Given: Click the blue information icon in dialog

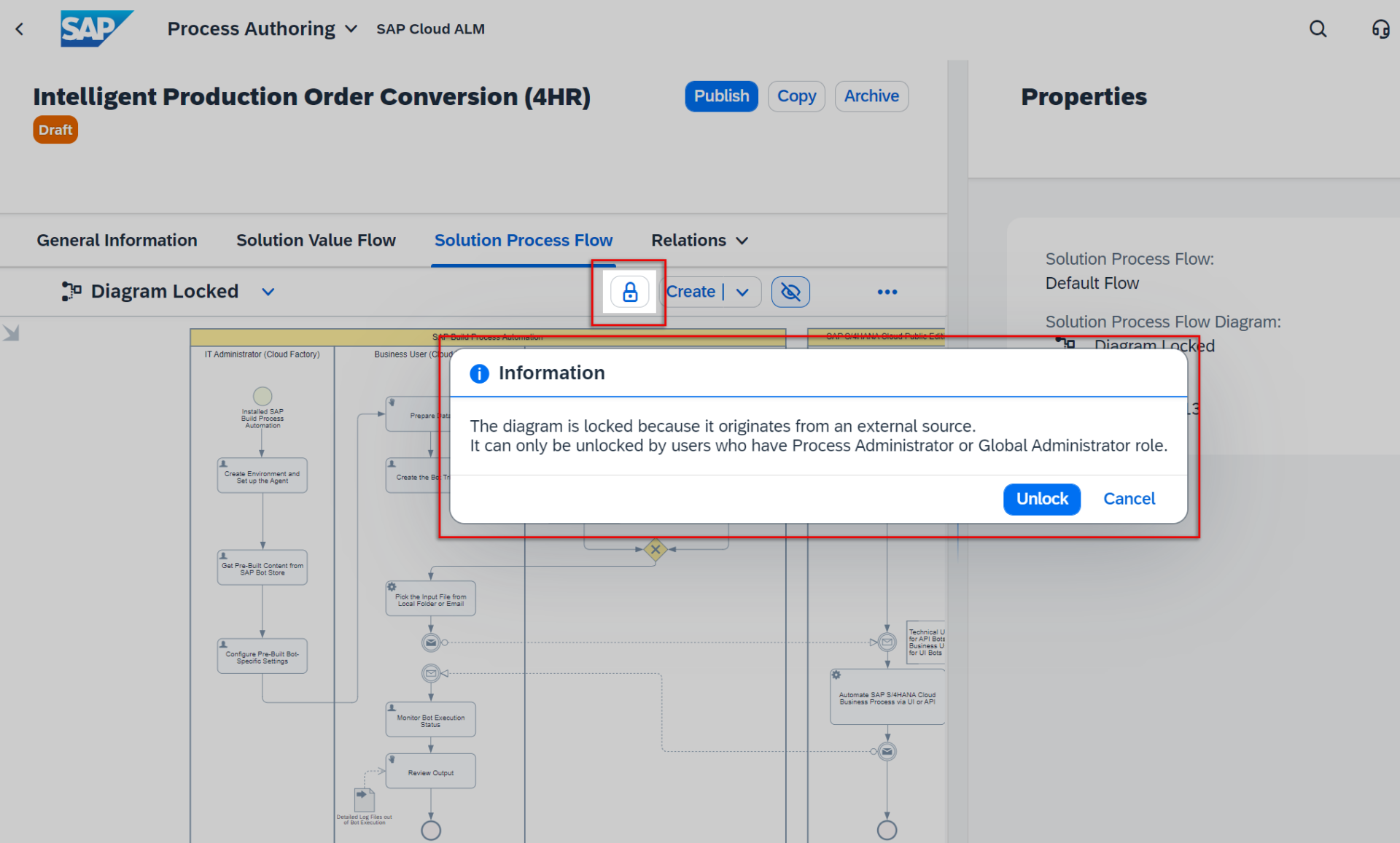Looking at the screenshot, I should point(479,373).
